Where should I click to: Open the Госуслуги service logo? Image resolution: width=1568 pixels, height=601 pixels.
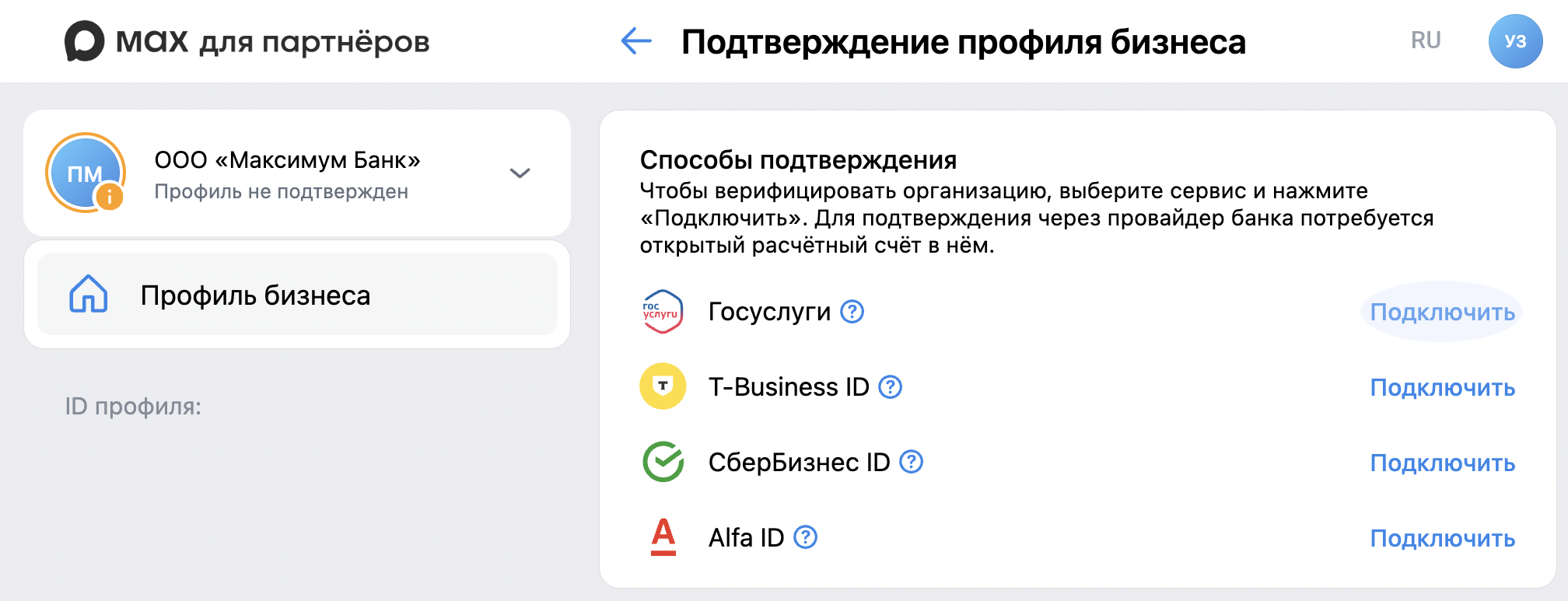coord(660,312)
